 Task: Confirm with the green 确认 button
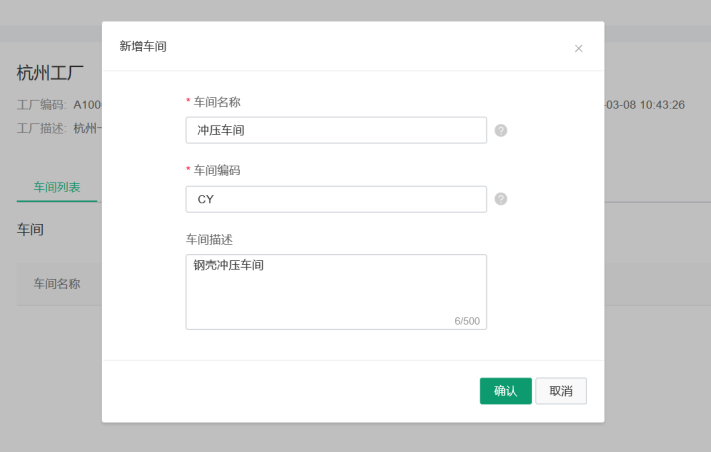(506, 391)
